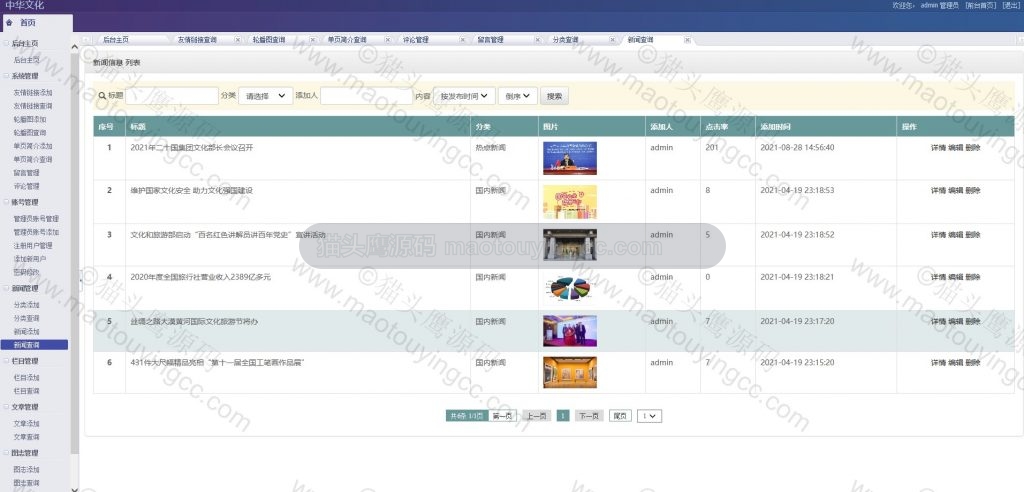
Task: Click the 退出 logout link
Action: (x=1010, y=5)
